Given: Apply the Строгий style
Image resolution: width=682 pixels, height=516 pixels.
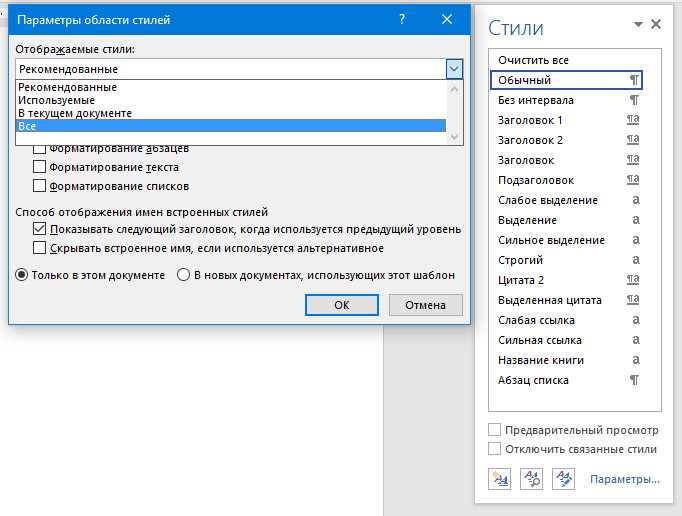Looking at the screenshot, I should 566,260.
